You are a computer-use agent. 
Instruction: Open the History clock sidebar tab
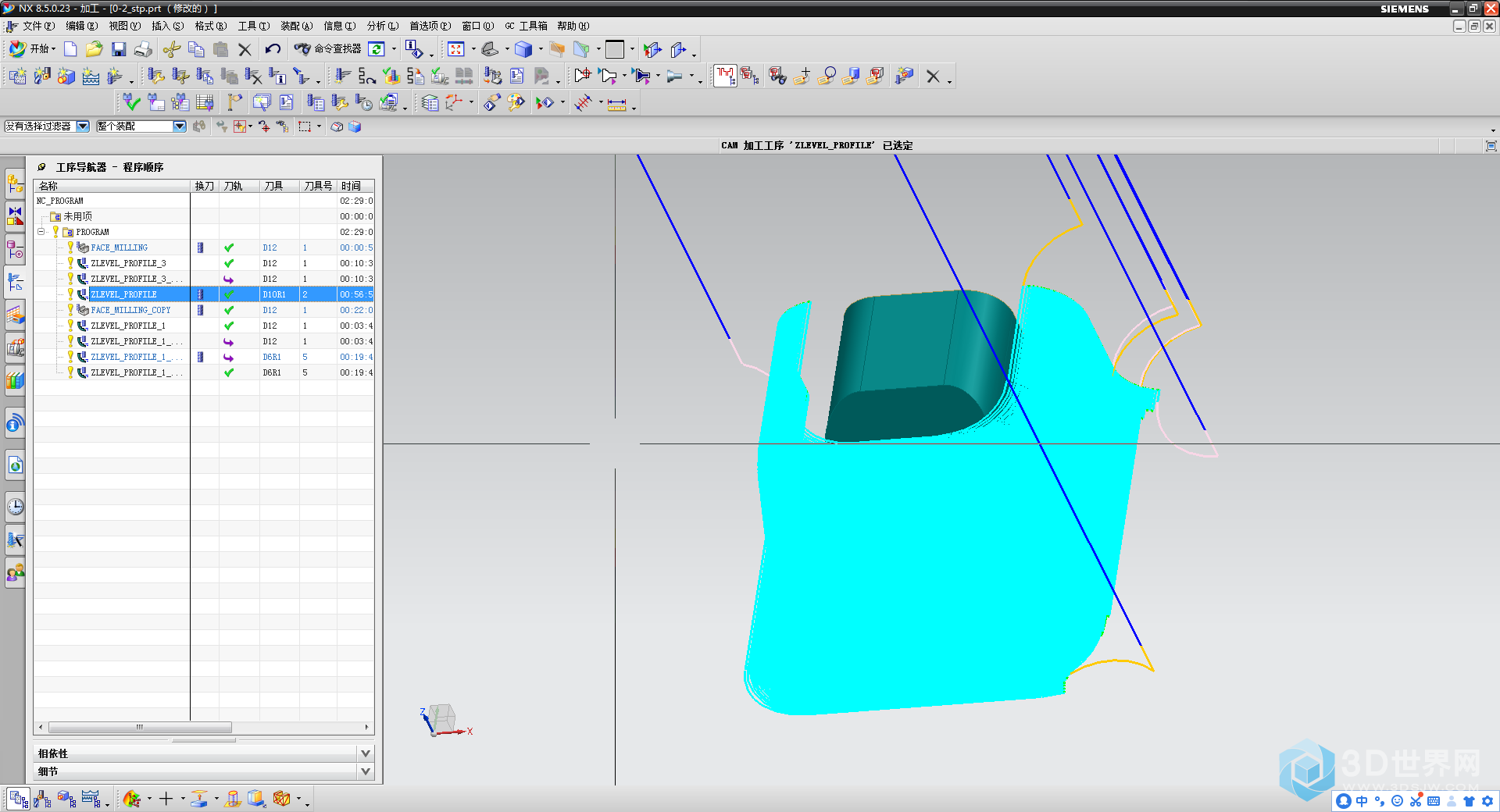pyautogui.click(x=15, y=507)
